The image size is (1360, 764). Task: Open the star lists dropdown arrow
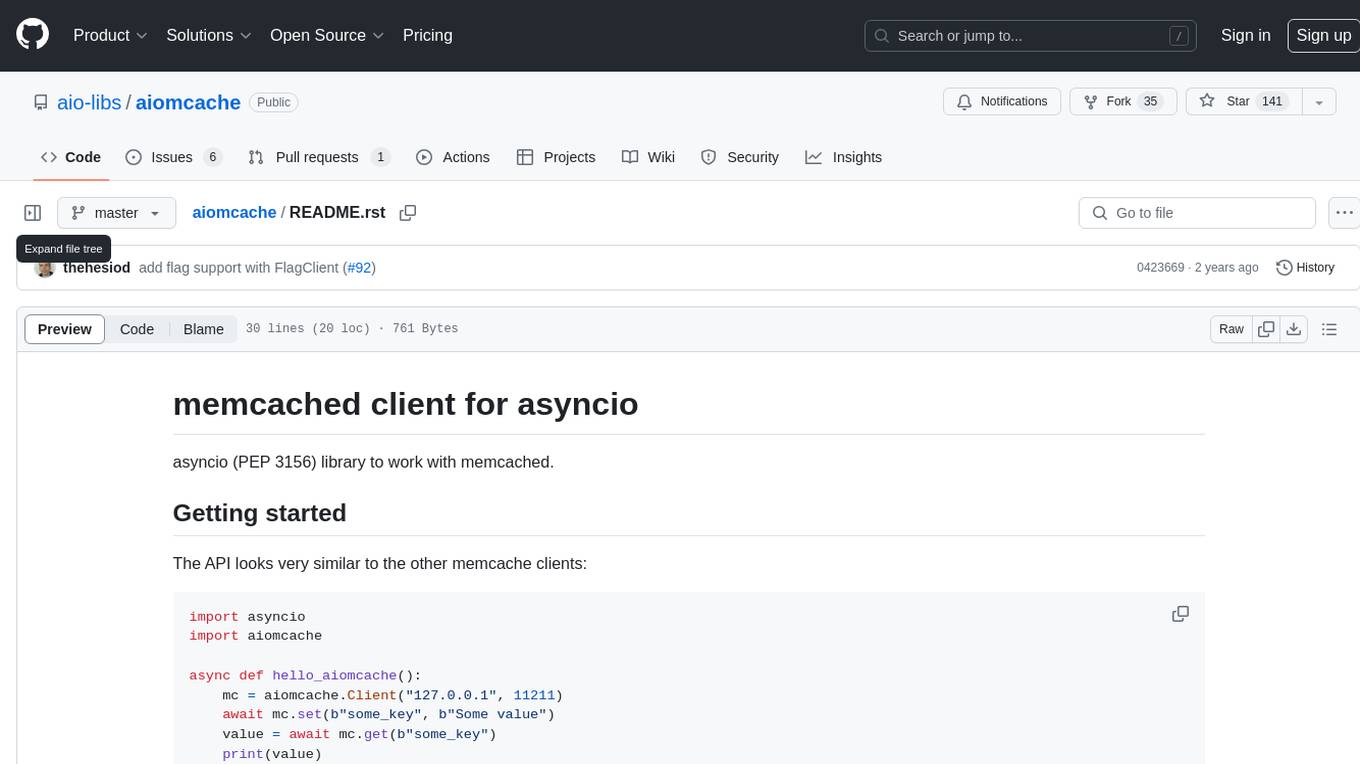(1319, 101)
